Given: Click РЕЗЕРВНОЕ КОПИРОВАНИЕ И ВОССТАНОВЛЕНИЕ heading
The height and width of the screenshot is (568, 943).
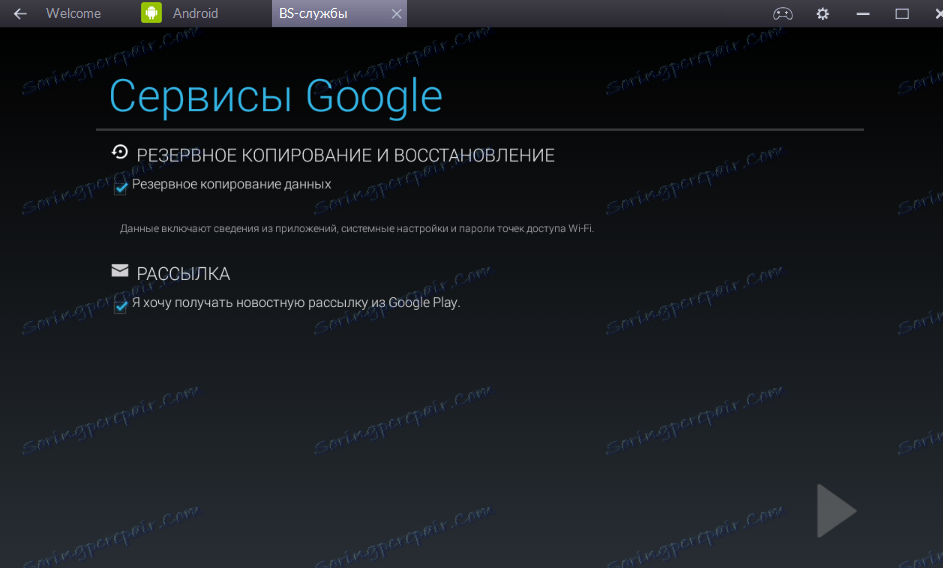Looking at the screenshot, I should [x=345, y=155].
